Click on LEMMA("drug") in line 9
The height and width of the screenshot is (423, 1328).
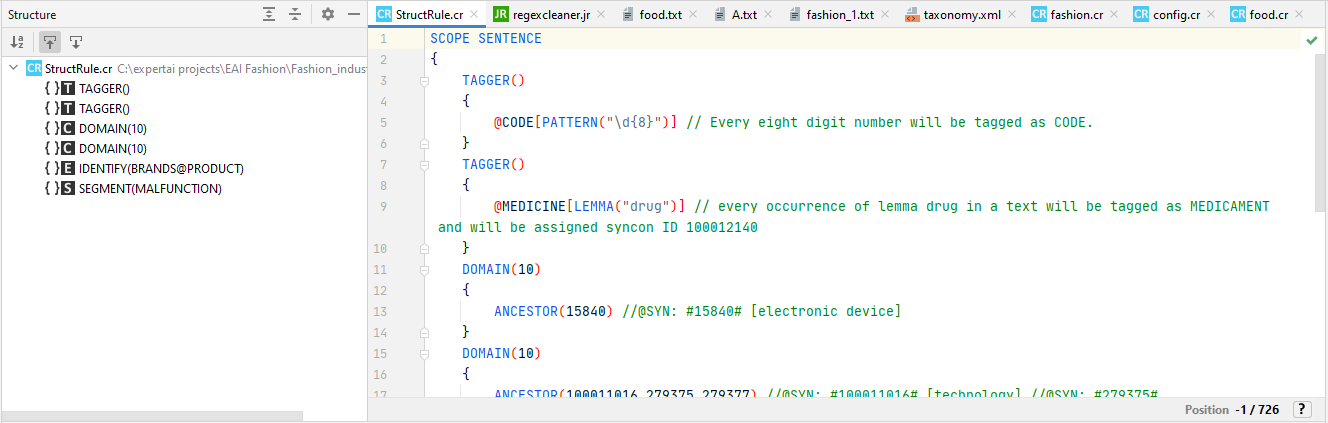(629, 206)
